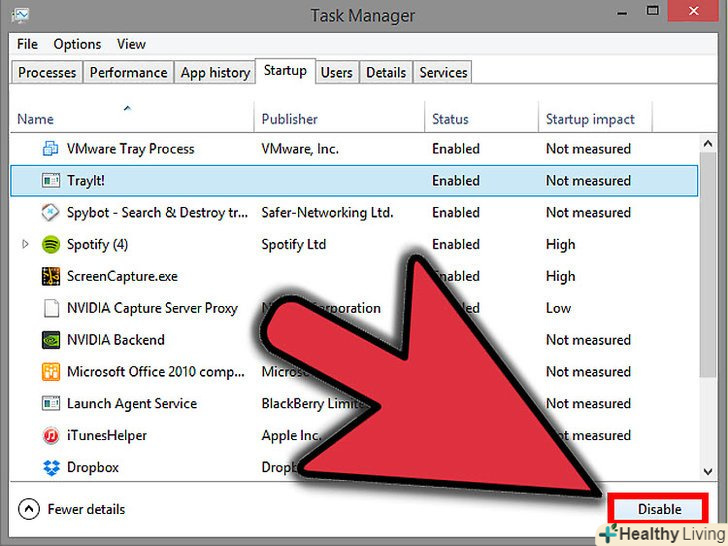Maximize the Task Manager window
The height and width of the screenshot is (546, 728).
652,11
